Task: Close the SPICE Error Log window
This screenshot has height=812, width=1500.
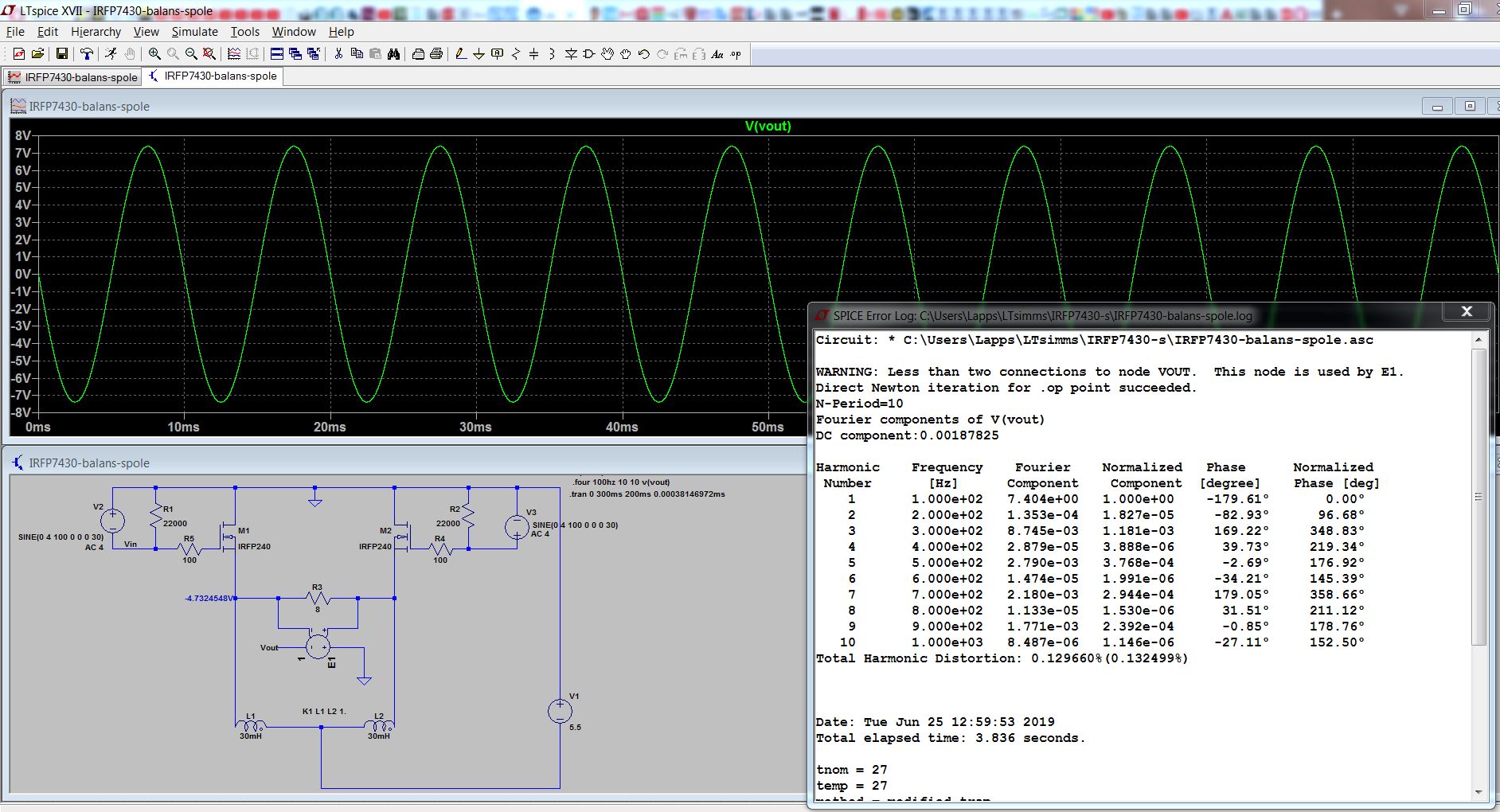Action: (1467, 312)
